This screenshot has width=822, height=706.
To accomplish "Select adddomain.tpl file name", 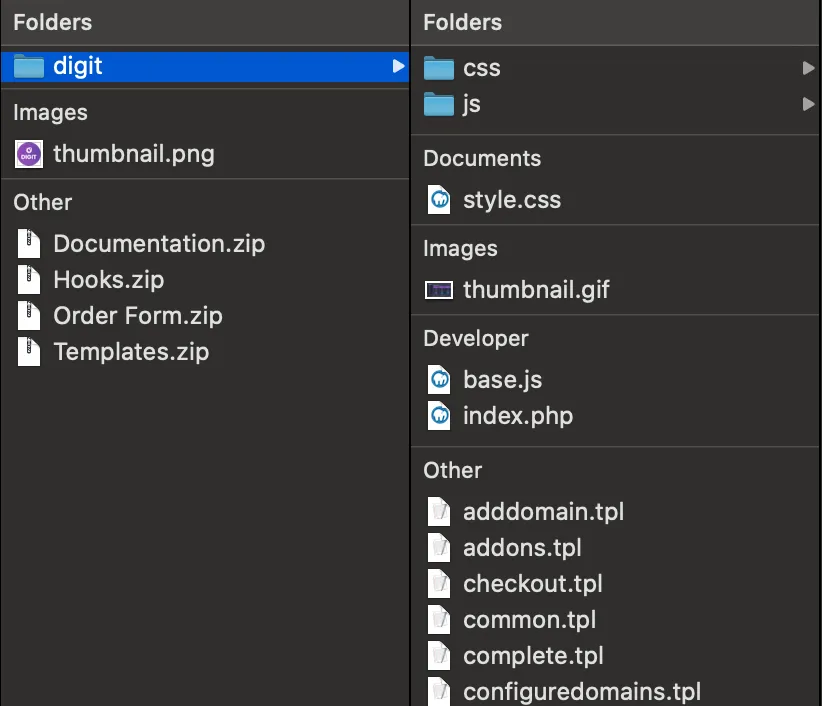I will [x=544, y=512].
